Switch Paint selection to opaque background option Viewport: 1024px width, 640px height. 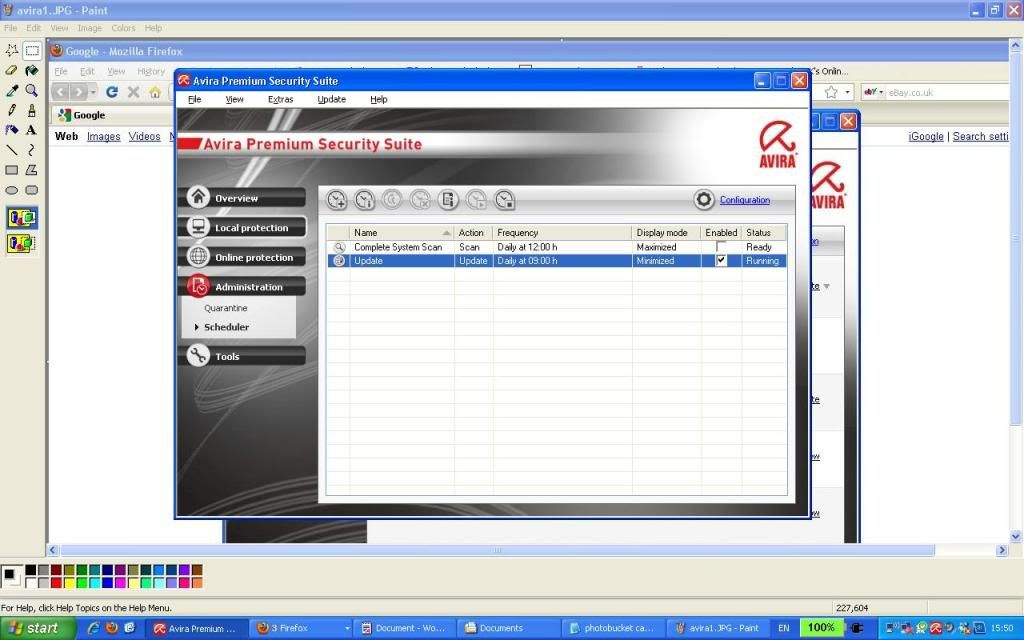pos(22,217)
